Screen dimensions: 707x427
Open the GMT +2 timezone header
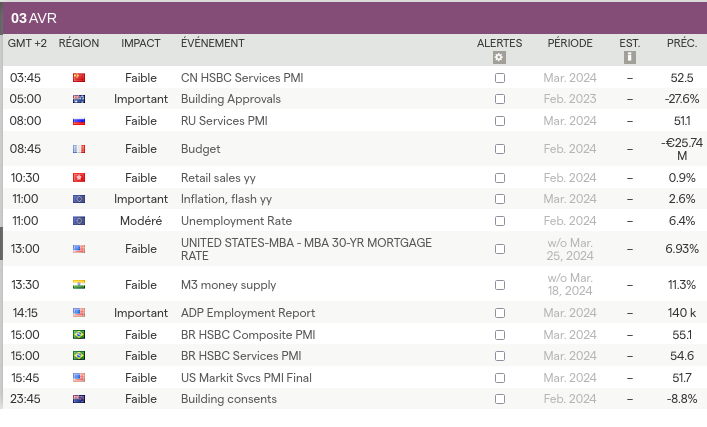pyautogui.click(x=27, y=44)
